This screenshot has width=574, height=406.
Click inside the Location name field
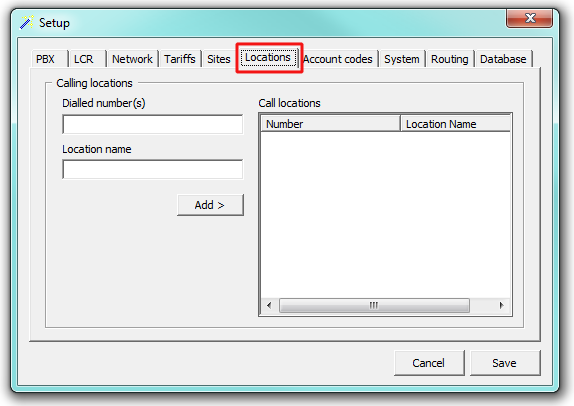(x=153, y=169)
